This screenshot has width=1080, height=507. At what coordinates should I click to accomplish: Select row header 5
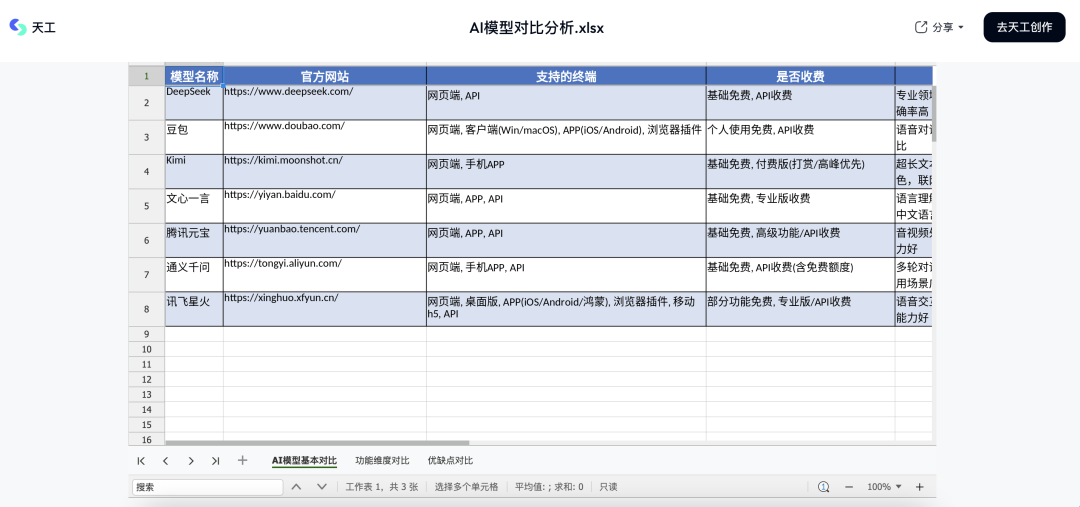[x=146, y=206]
